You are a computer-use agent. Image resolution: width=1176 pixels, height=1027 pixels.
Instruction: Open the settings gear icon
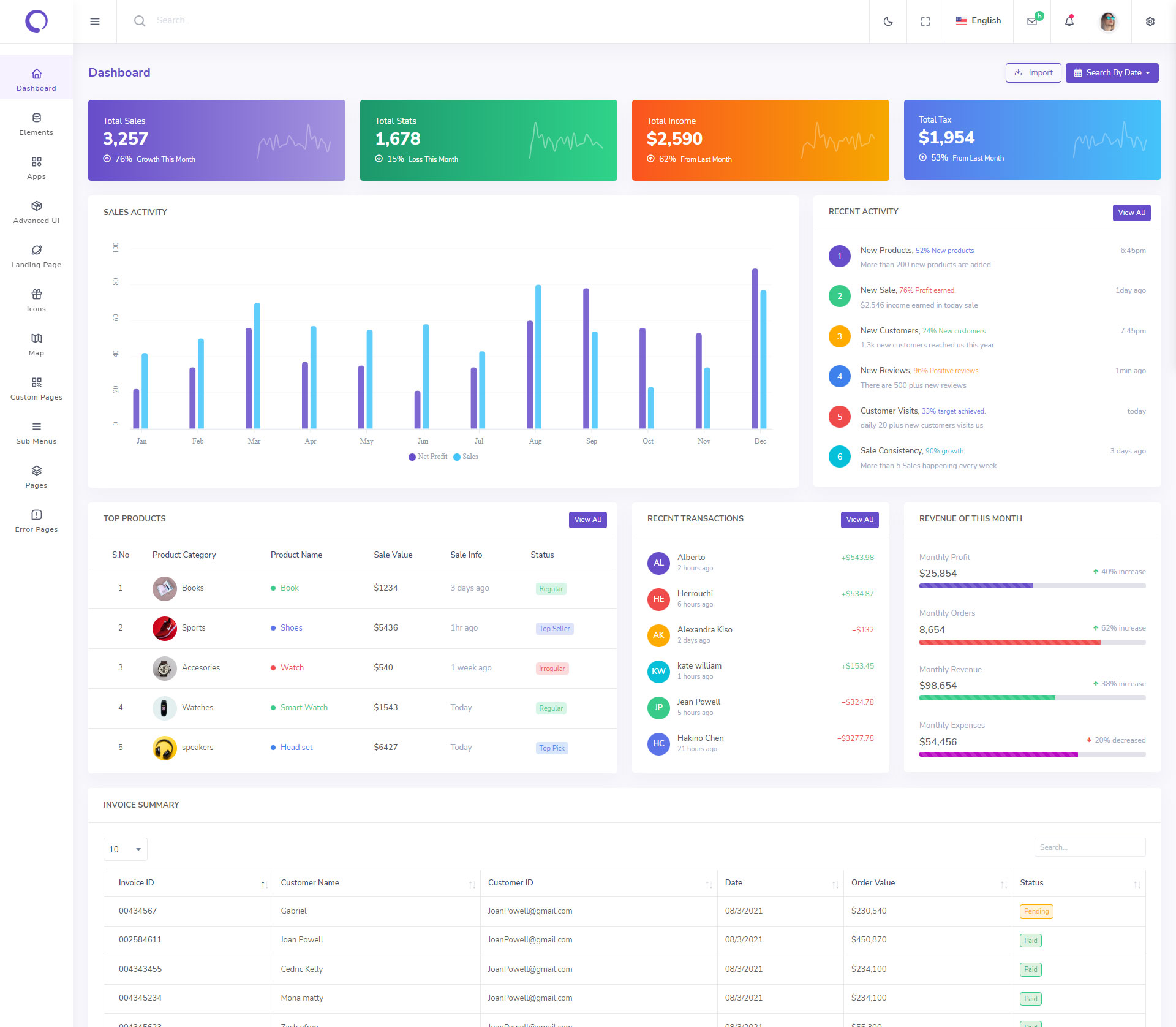tap(1150, 21)
